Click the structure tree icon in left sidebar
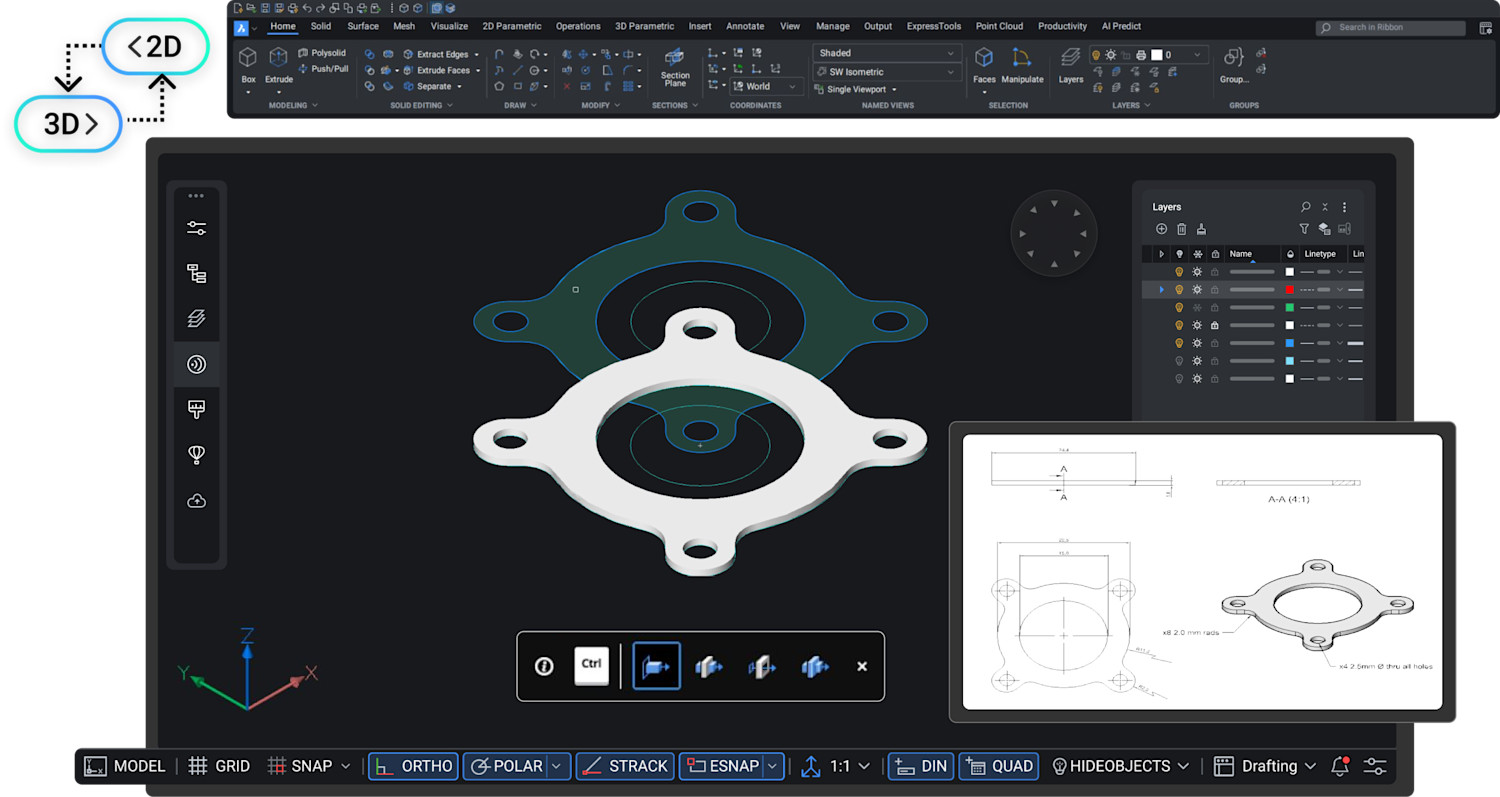The image size is (1500, 797). click(196, 273)
